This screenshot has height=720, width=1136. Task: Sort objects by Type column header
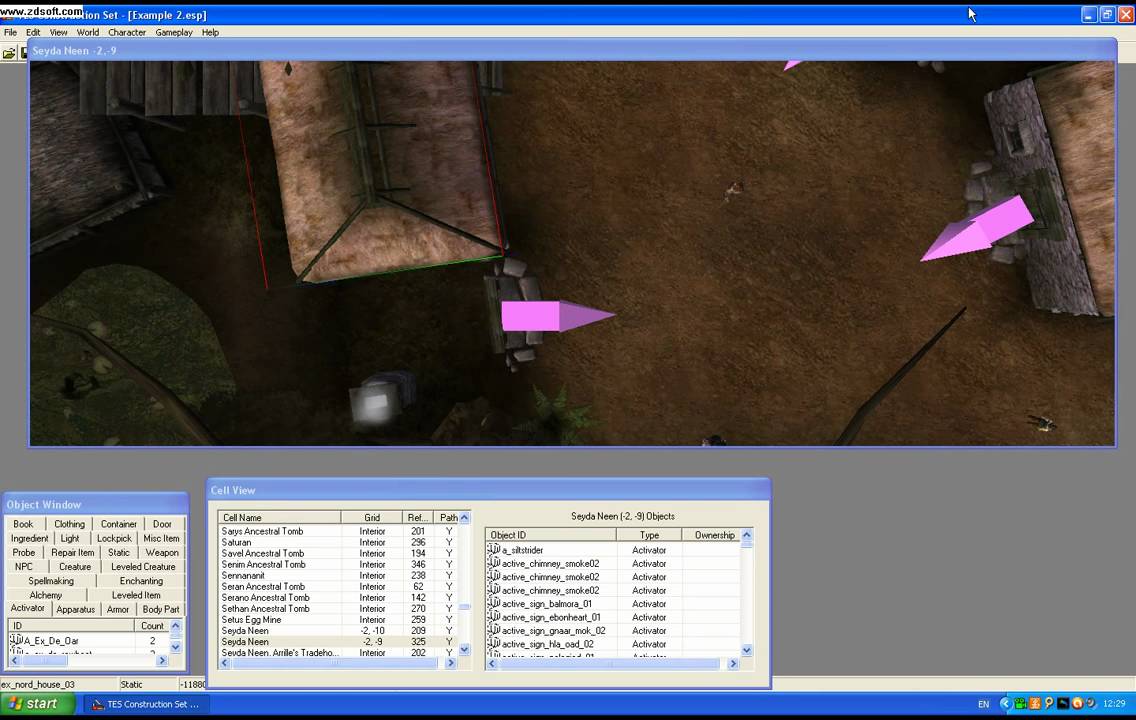(x=649, y=535)
